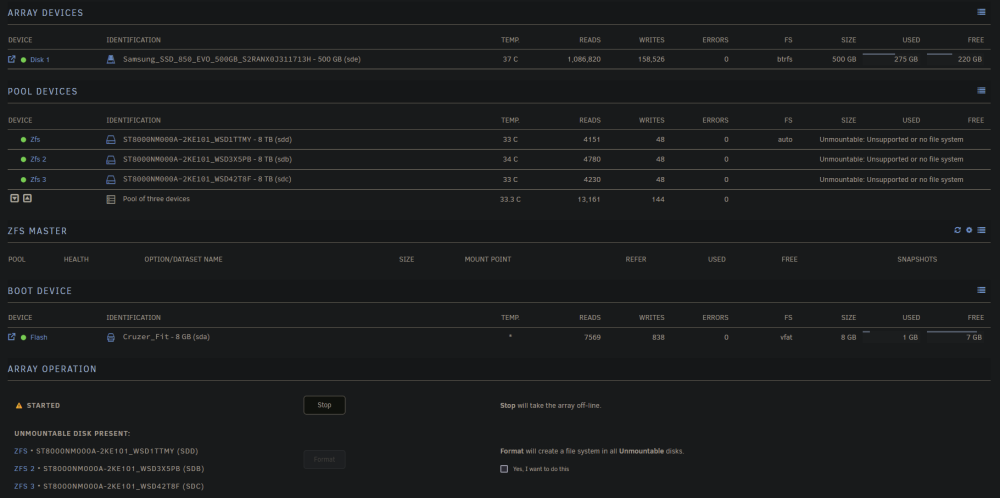Open Disk 1 share browse icon
This screenshot has height=498, width=1000.
(11, 59)
